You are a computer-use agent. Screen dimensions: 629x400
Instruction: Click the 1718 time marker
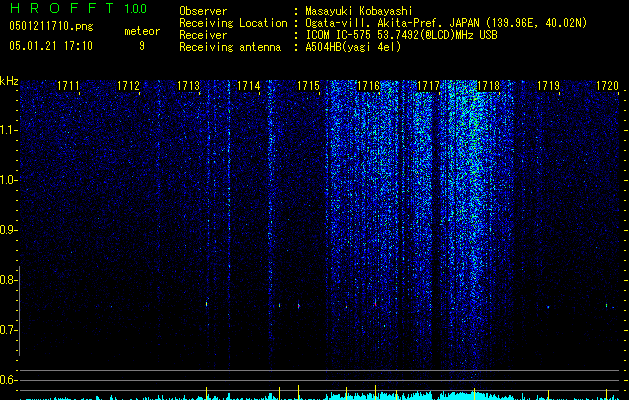489,86
